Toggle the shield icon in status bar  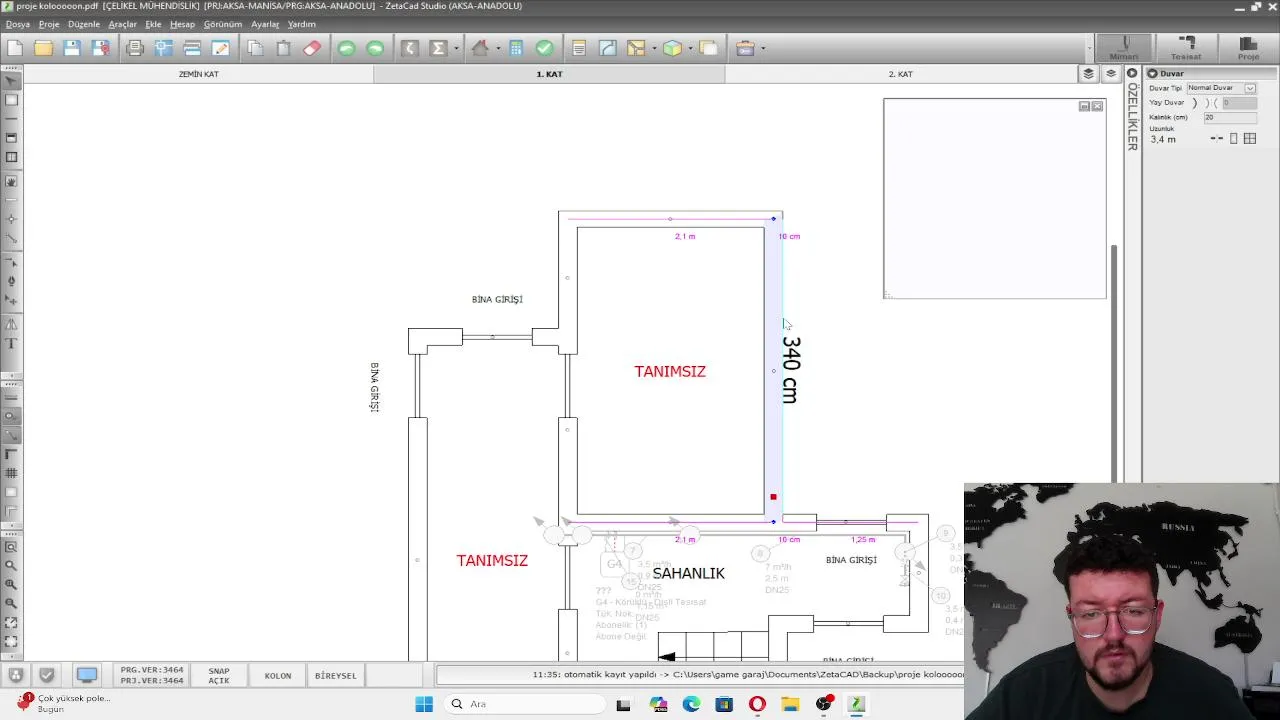(x=46, y=676)
